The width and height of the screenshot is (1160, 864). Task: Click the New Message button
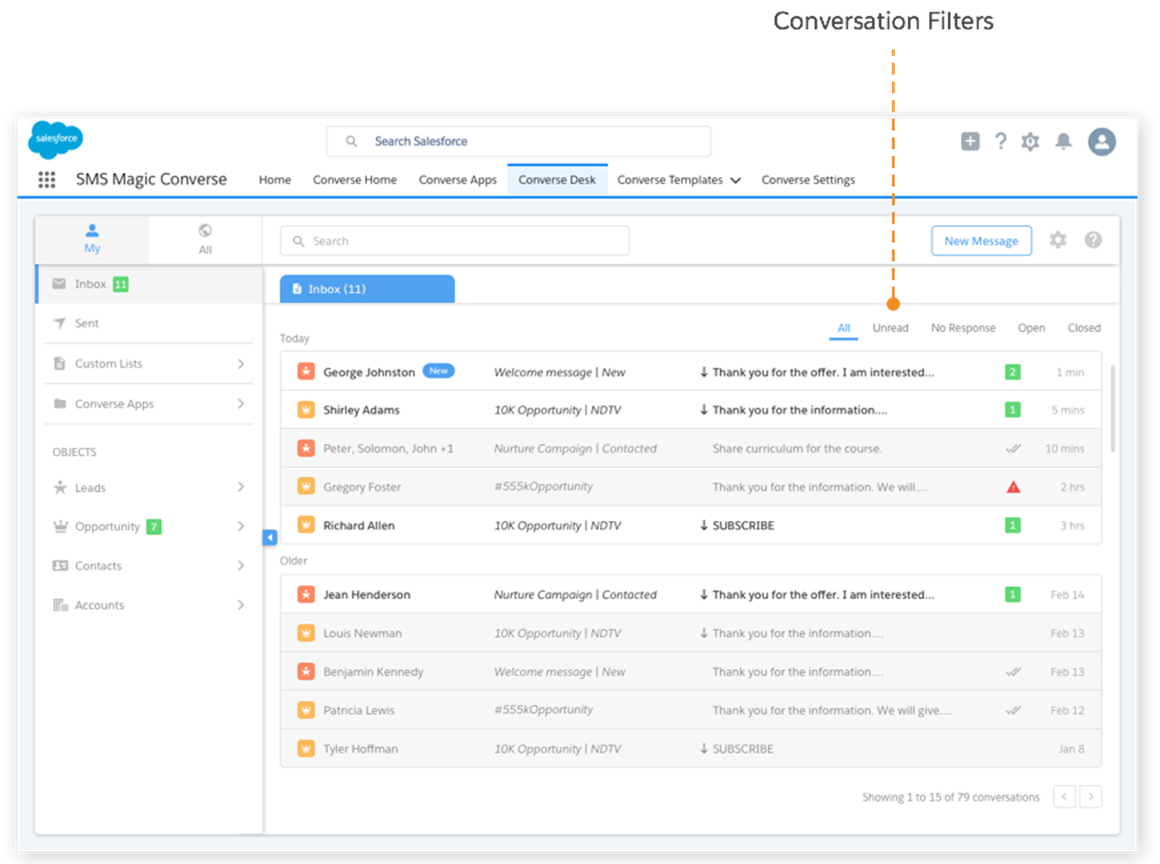[981, 240]
